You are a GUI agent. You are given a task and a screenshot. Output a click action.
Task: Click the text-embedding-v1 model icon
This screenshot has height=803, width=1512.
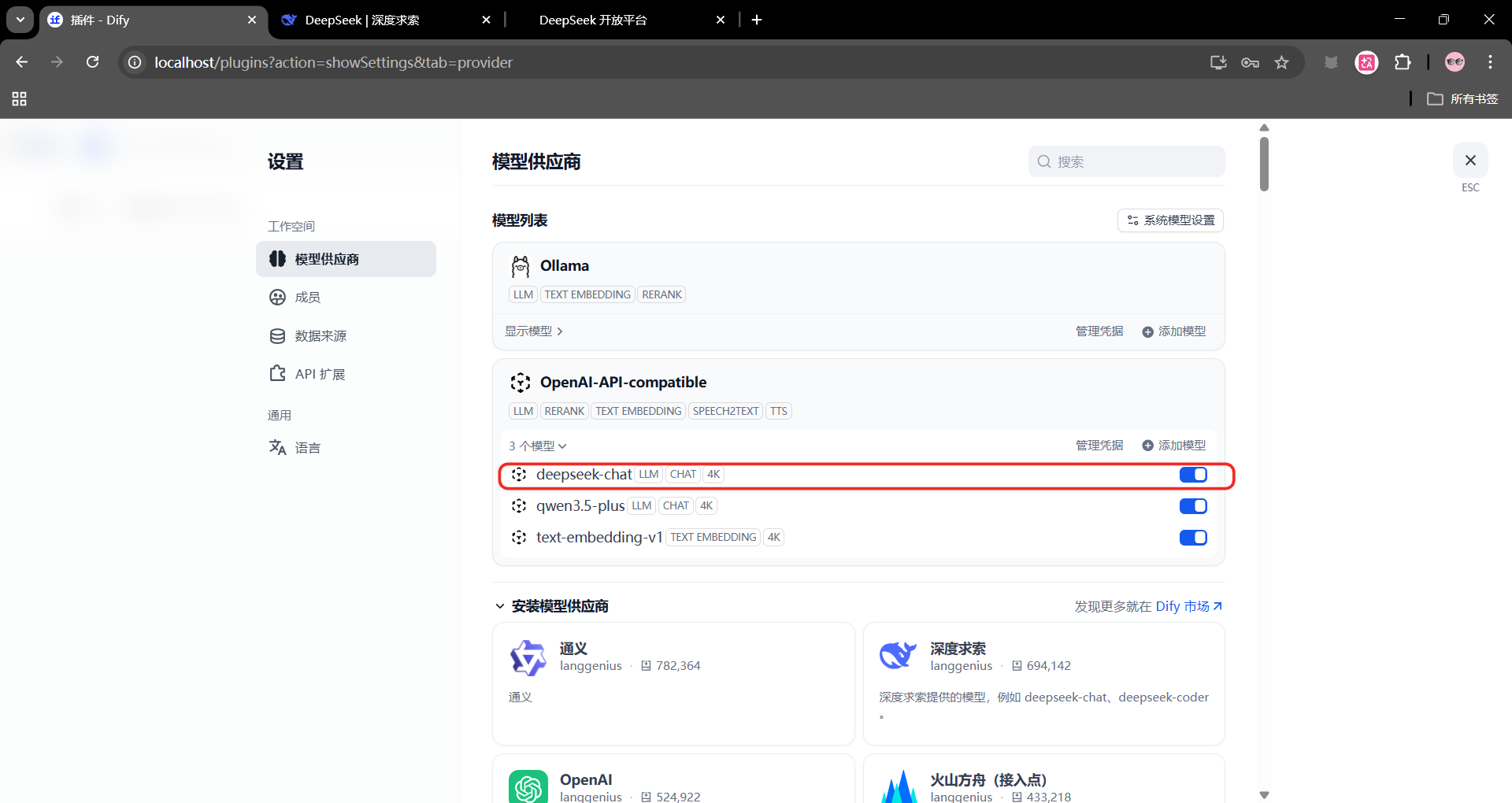coord(519,538)
